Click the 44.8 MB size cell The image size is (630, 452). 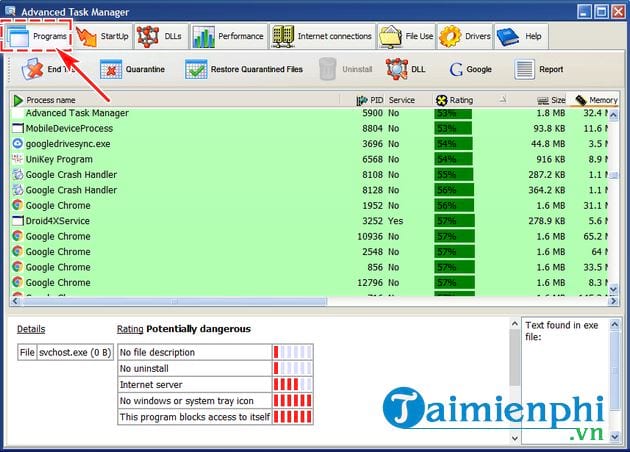[548, 144]
